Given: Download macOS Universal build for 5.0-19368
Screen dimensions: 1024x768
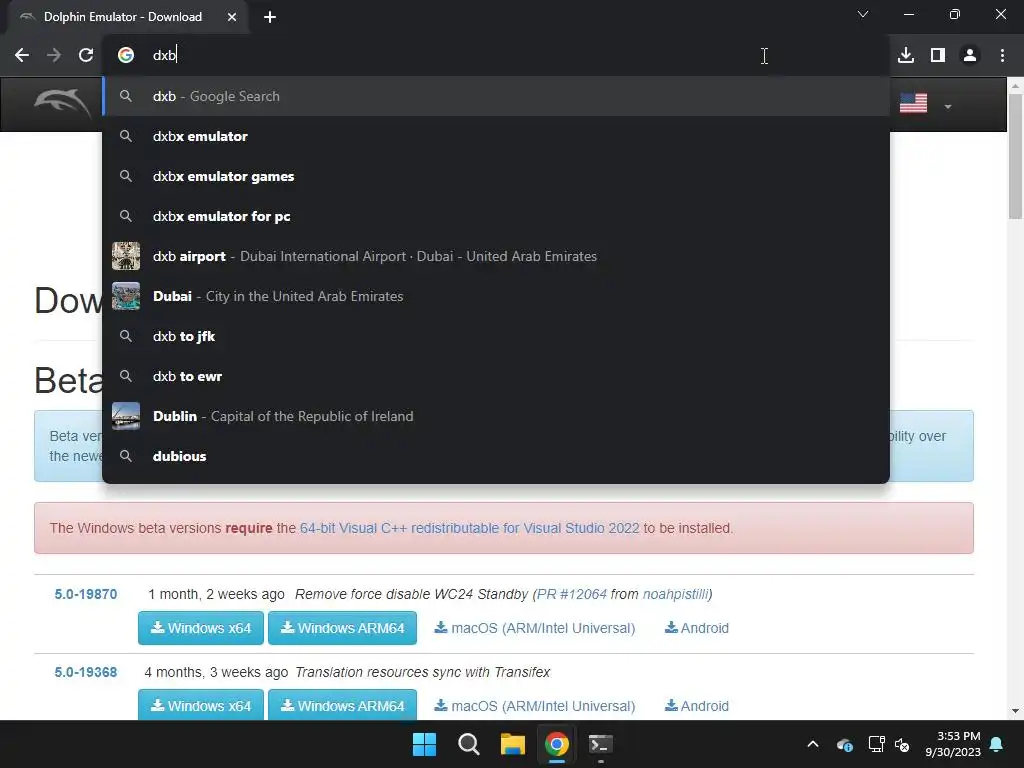Looking at the screenshot, I should coord(535,706).
